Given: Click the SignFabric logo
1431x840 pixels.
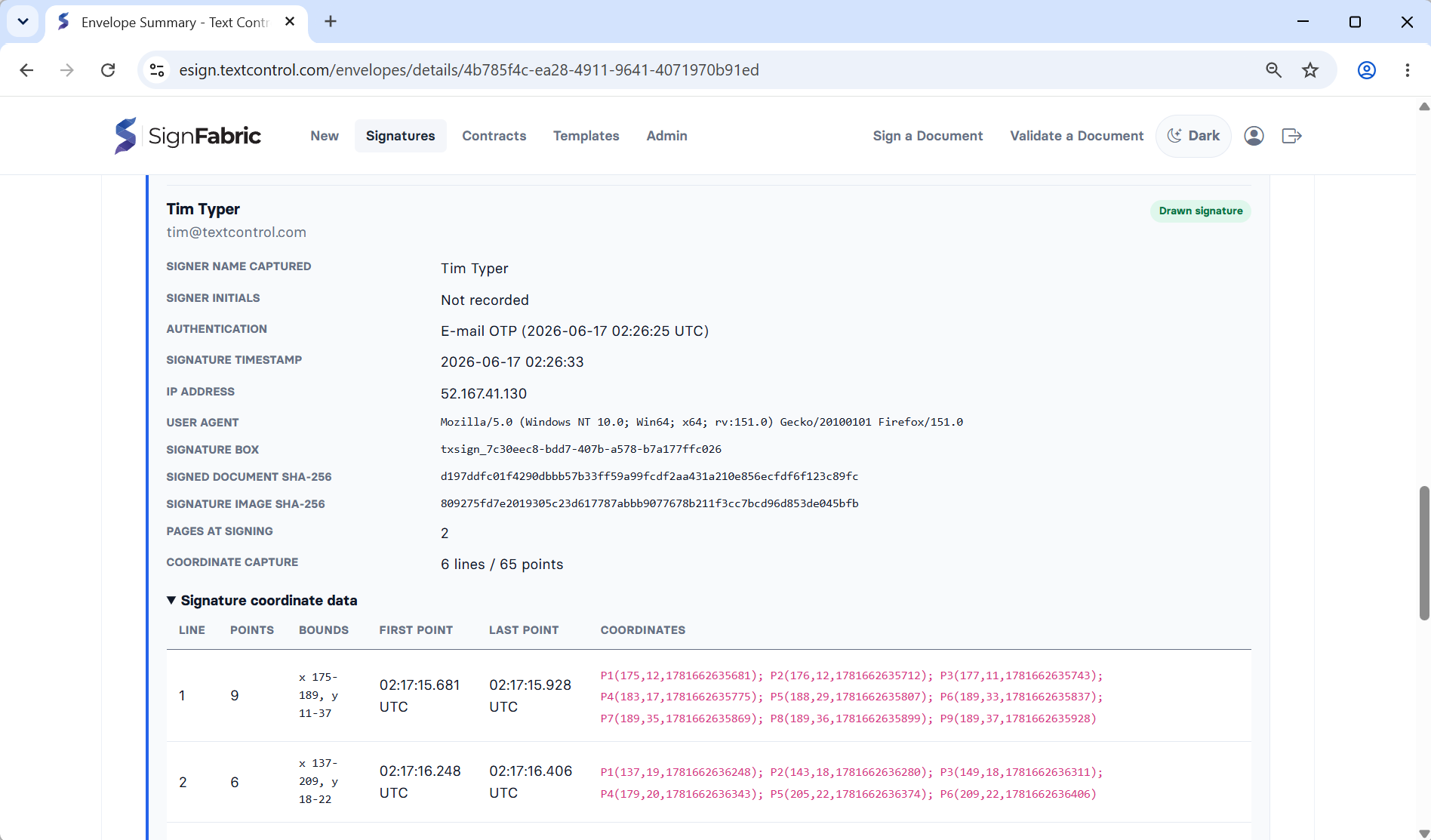Looking at the screenshot, I should click(x=187, y=136).
